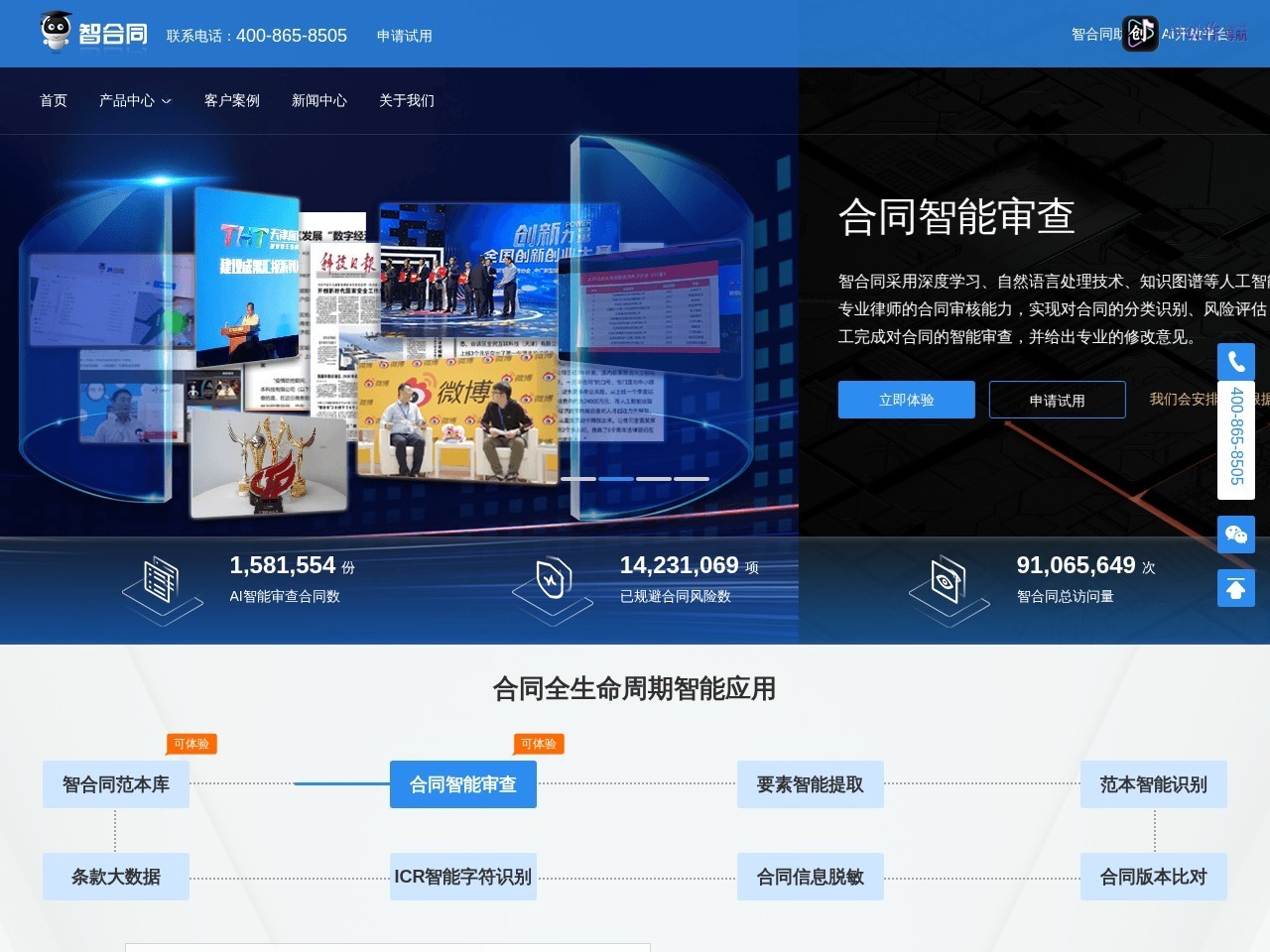Expand the 产品中心 dropdown menu
The height and width of the screenshot is (952, 1270).
click(135, 100)
